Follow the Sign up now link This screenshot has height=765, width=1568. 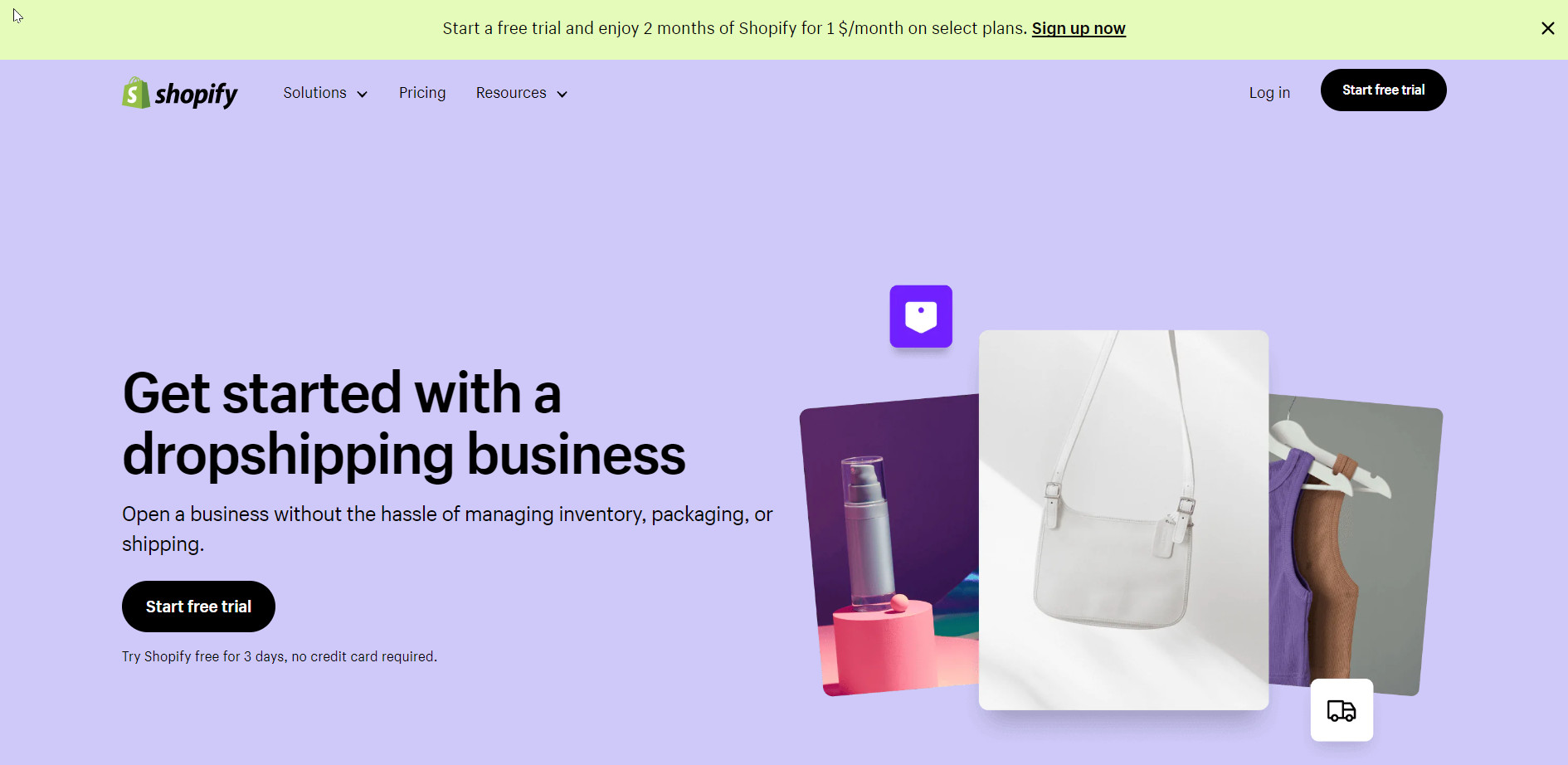point(1079,28)
